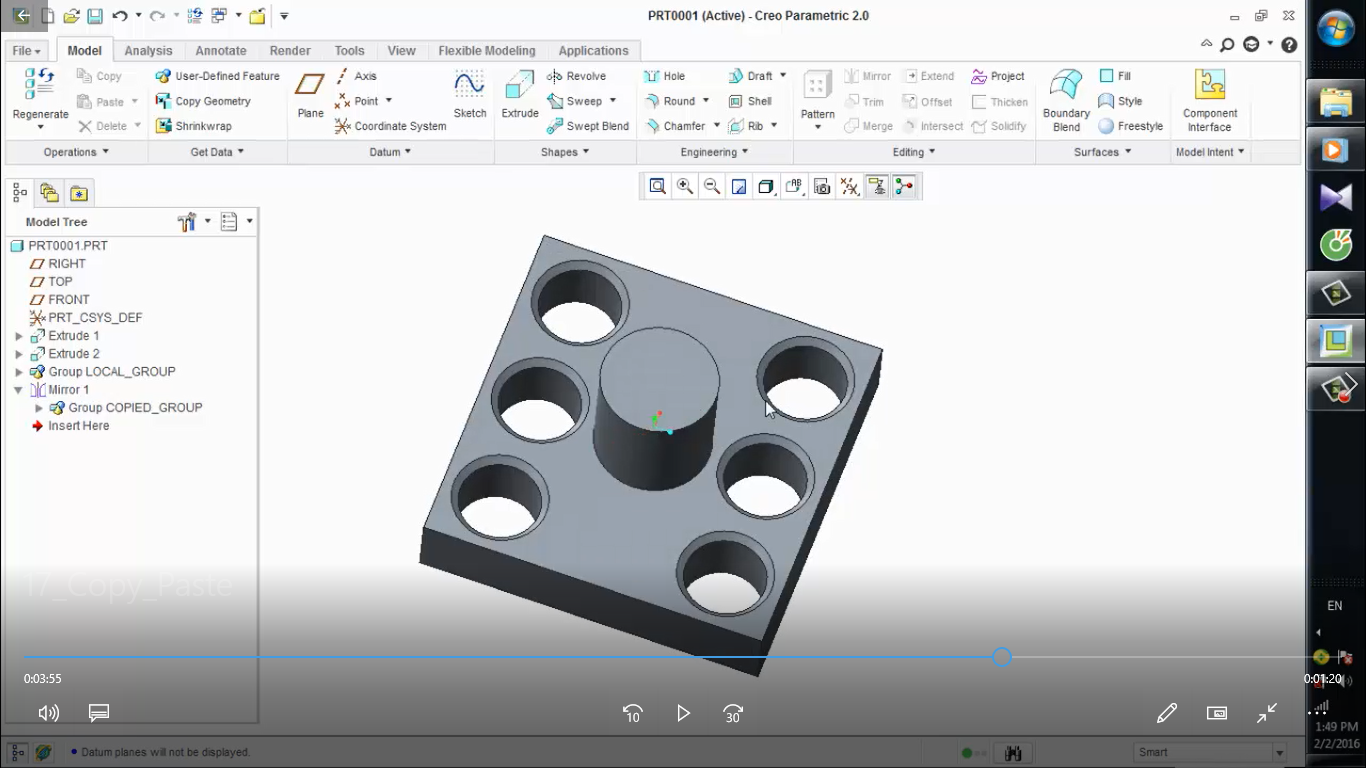Viewport: 1366px width, 768px height.
Task: Open the Smart selection filter dropdown
Action: tap(1278, 752)
